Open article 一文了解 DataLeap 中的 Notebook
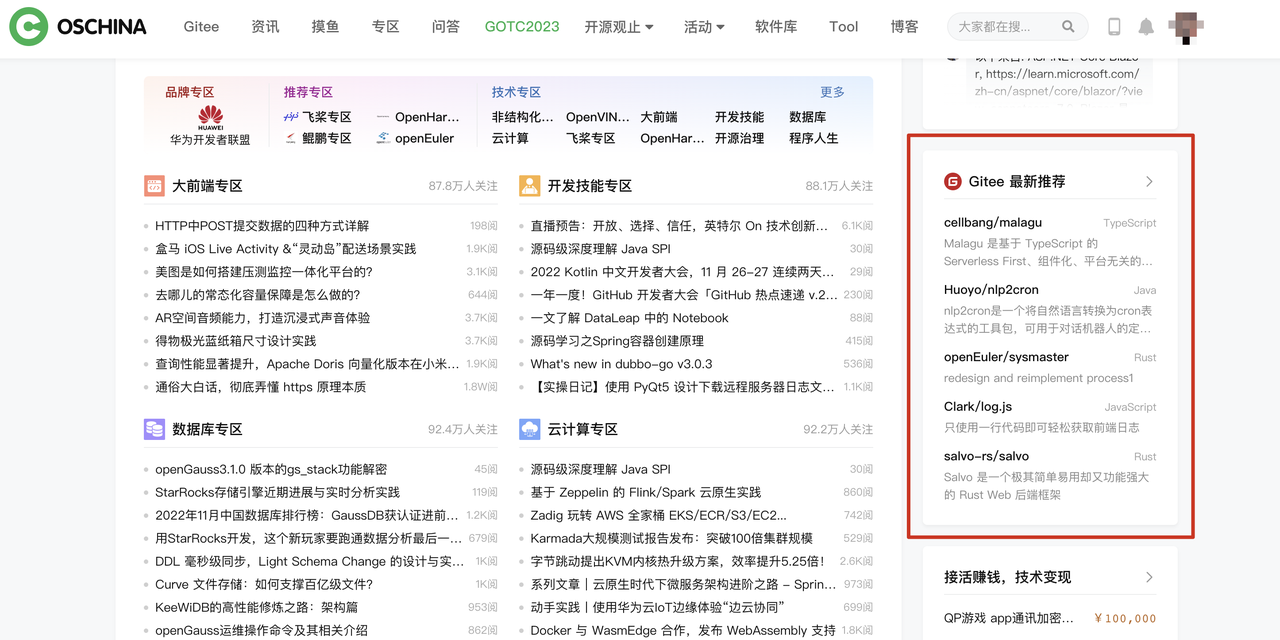Viewport: 1280px width, 640px height. [629, 318]
